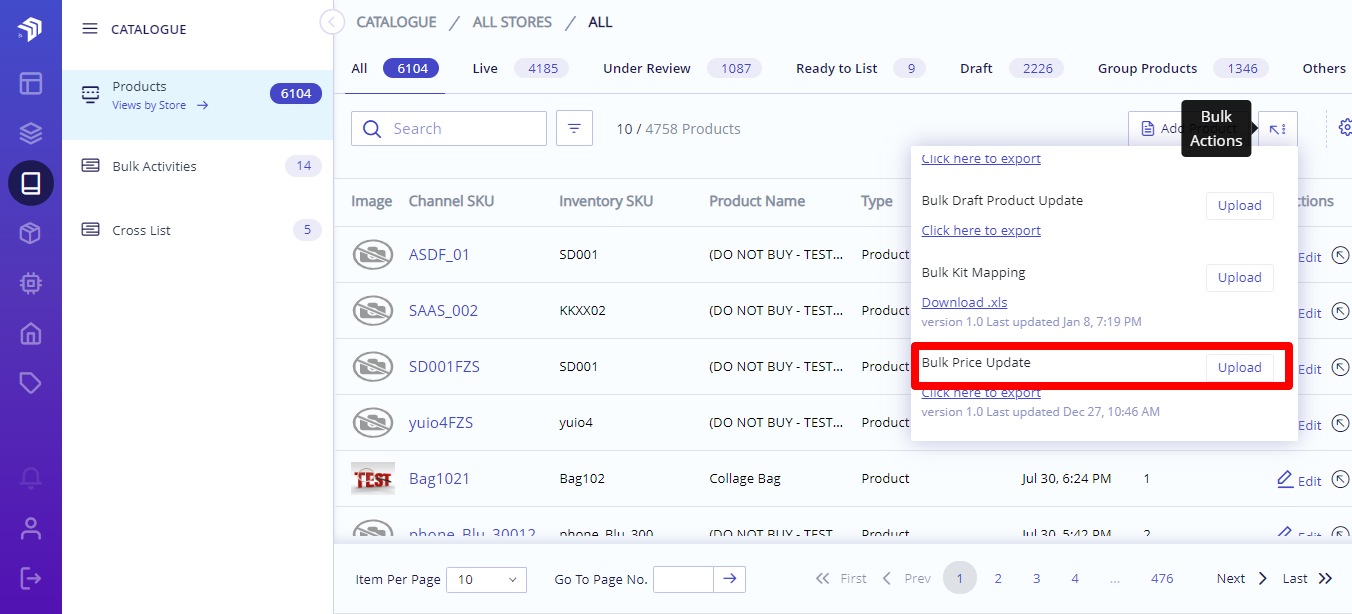This screenshot has height=614, width=1352.
Task: Click the CATALOGUE breadcrumb
Action: tap(396, 22)
